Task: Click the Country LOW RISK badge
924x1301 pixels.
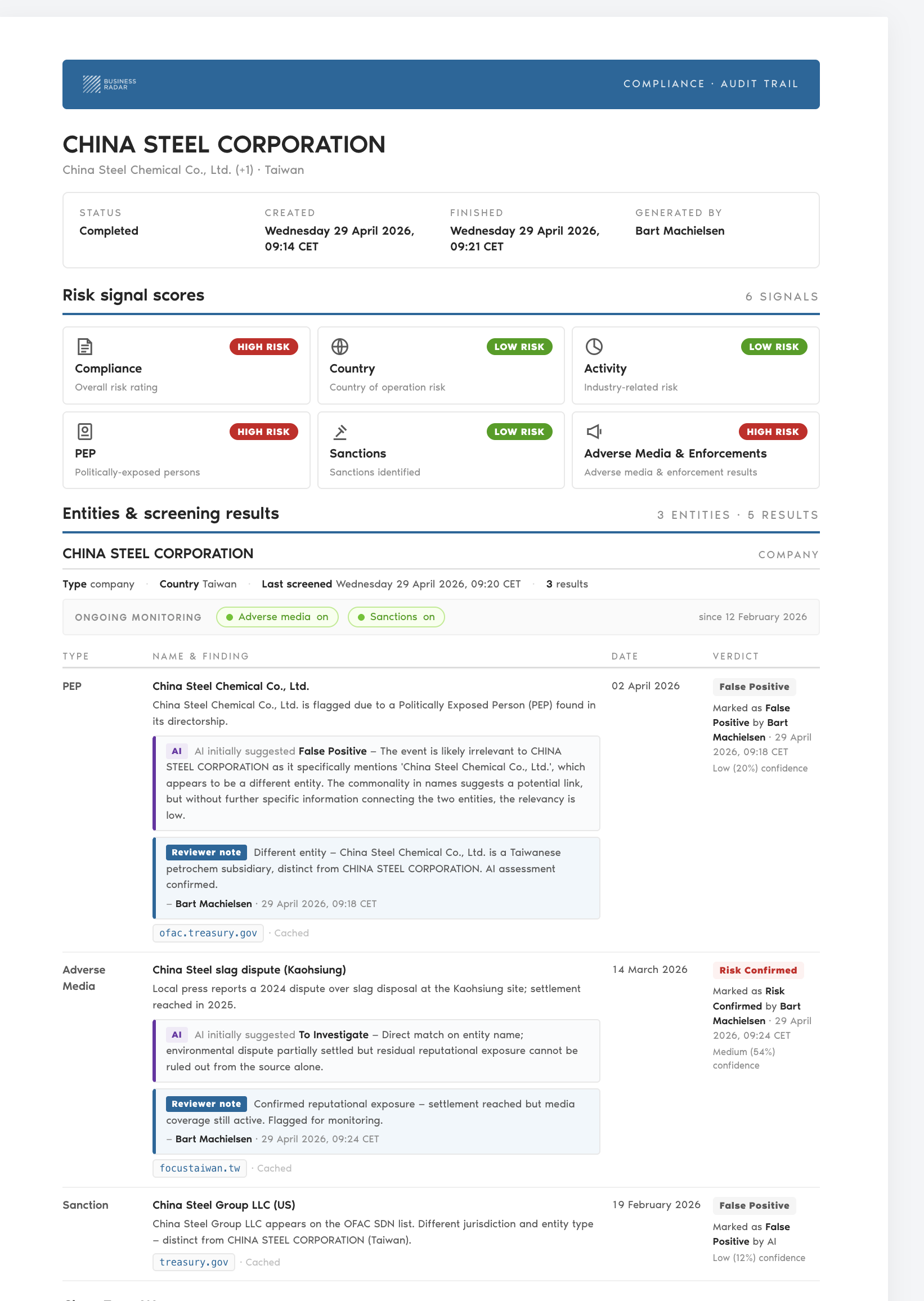Action: [519, 347]
